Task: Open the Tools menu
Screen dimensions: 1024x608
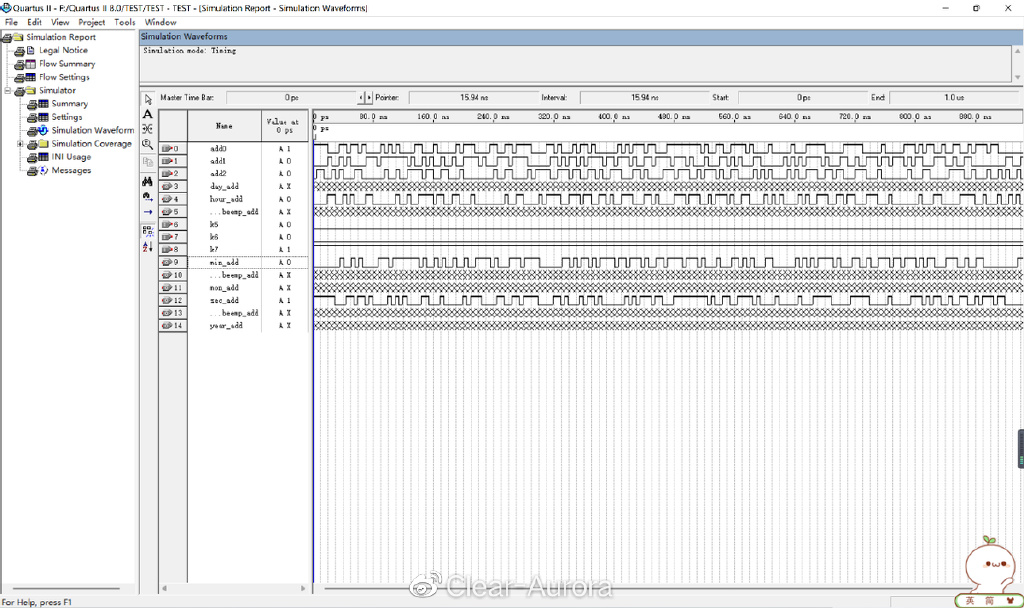Action: pyautogui.click(x=125, y=22)
